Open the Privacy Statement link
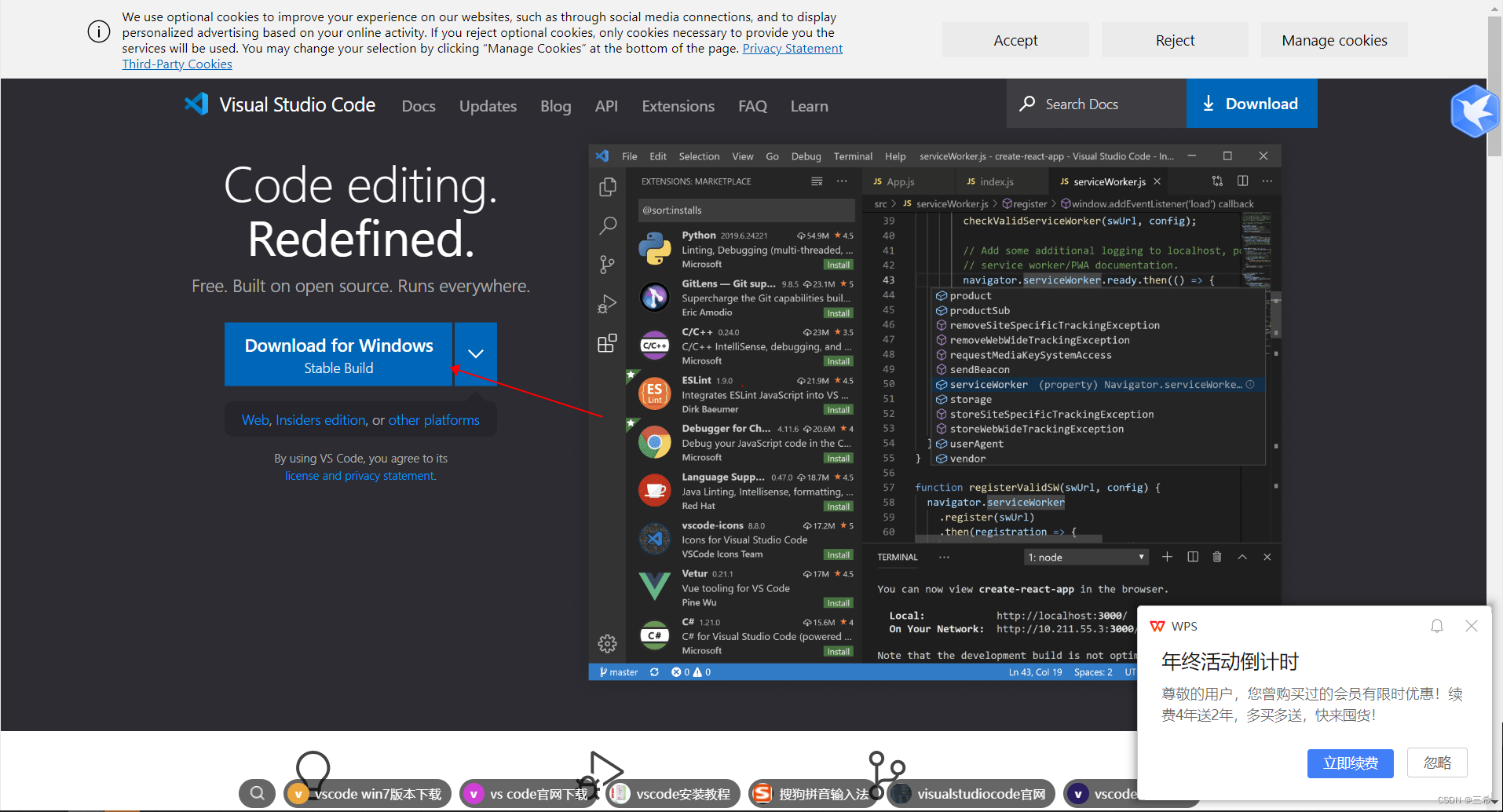The height and width of the screenshot is (812, 1503). point(792,49)
